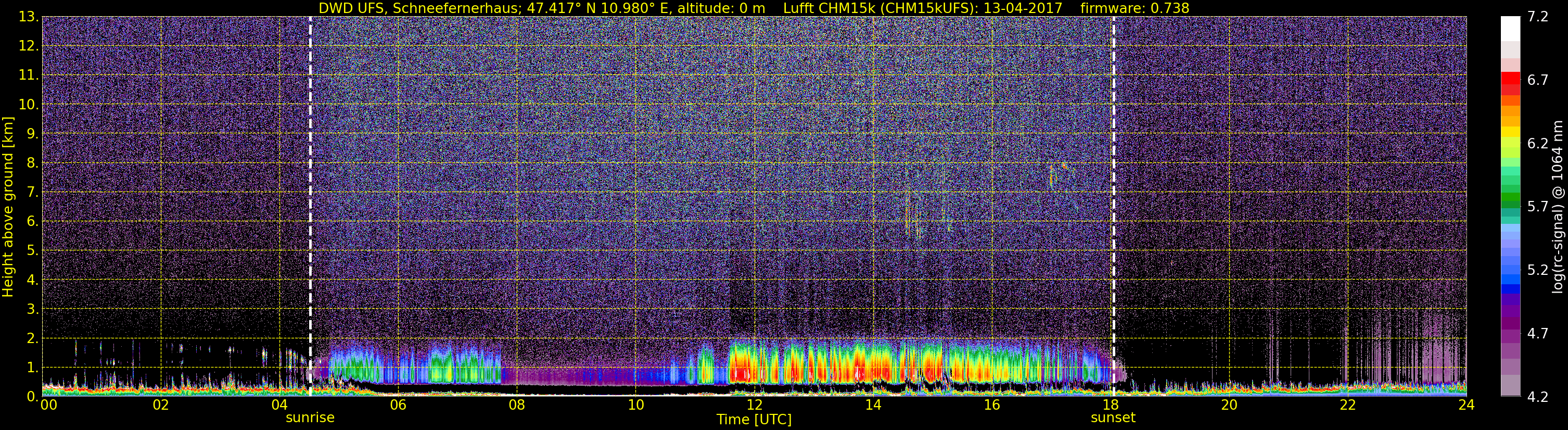Click the purple 4.7 level on colorbar
The height and width of the screenshot is (430, 1568).
[x=1510, y=333]
